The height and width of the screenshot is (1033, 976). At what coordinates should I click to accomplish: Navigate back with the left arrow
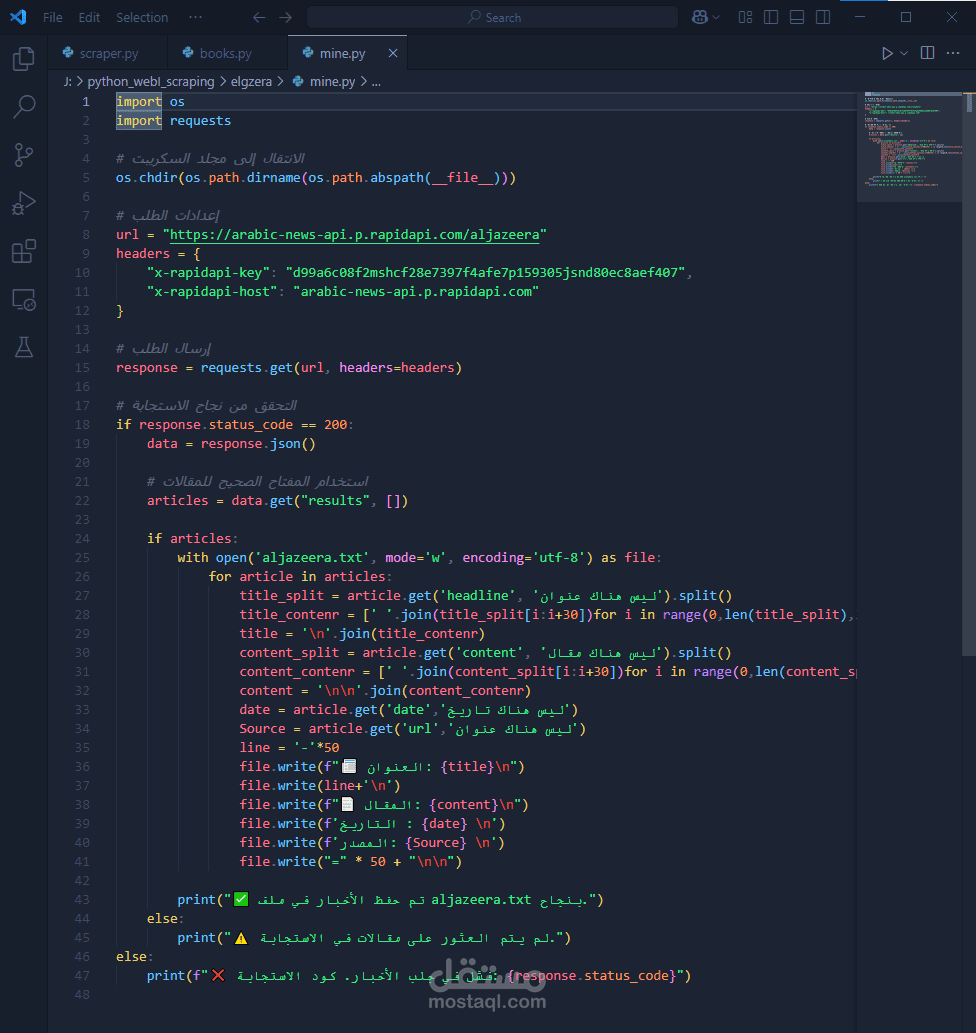coord(258,17)
